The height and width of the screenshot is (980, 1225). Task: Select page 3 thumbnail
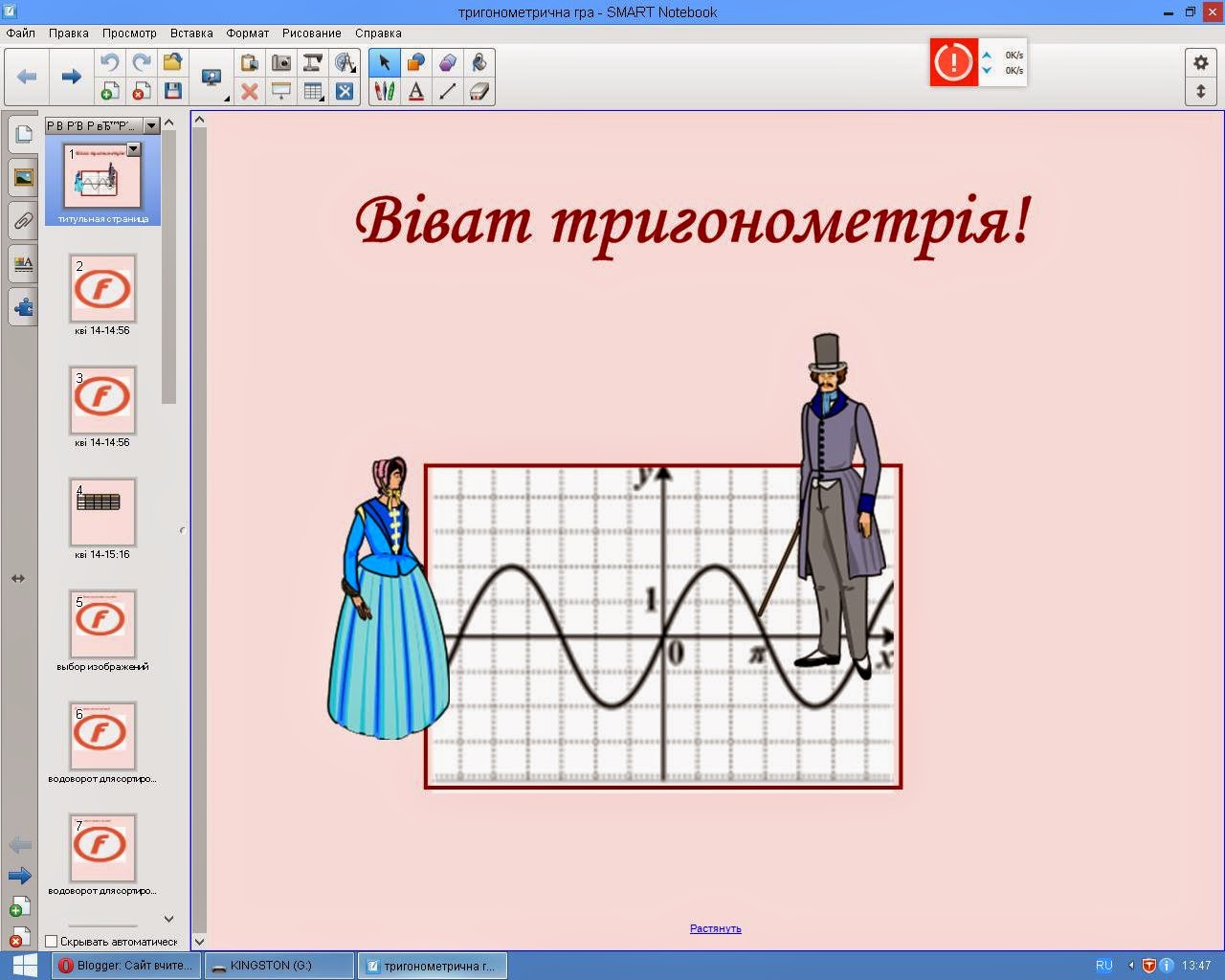[102, 400]
